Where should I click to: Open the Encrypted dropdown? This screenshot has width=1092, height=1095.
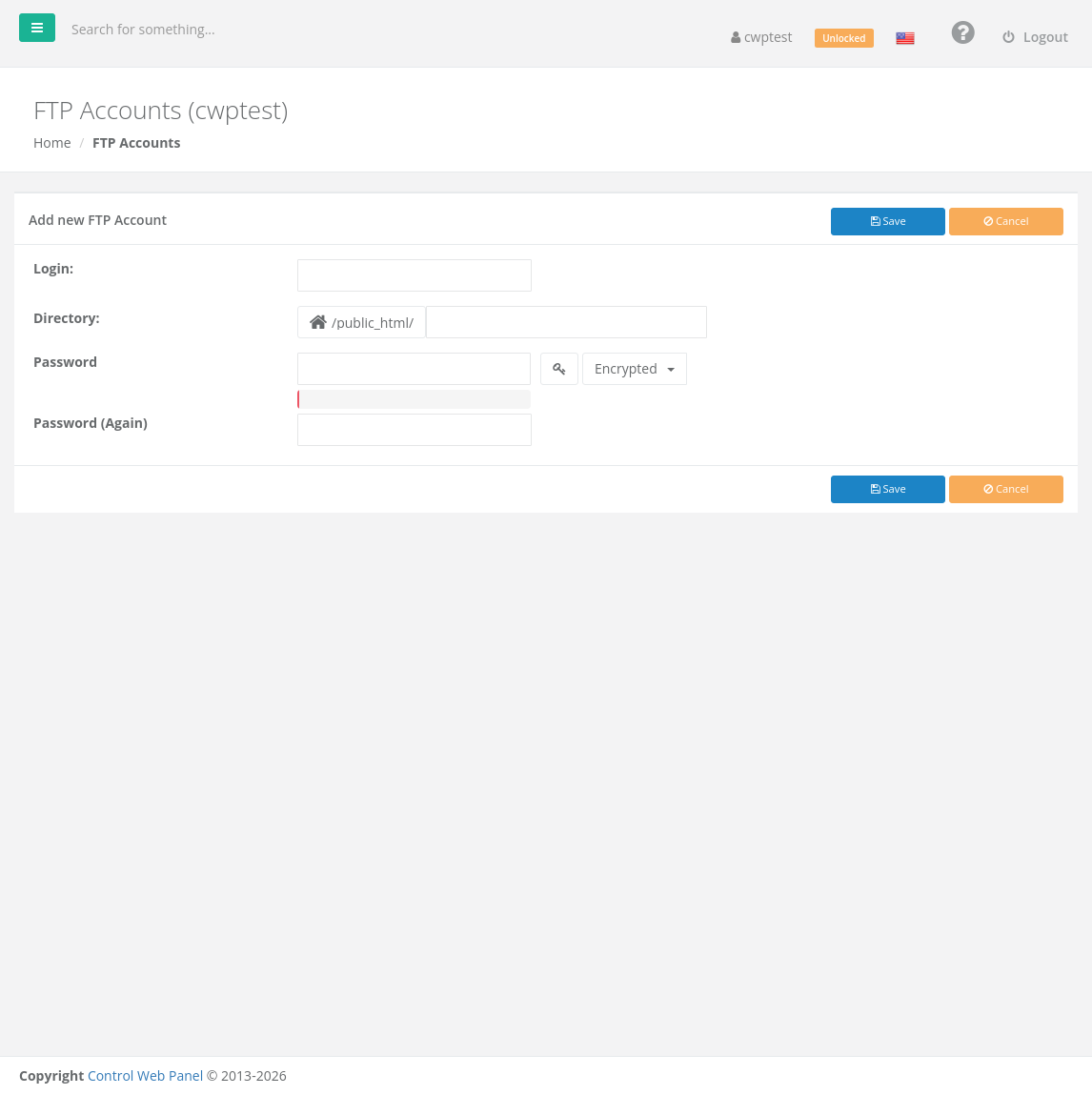(634, 369)
